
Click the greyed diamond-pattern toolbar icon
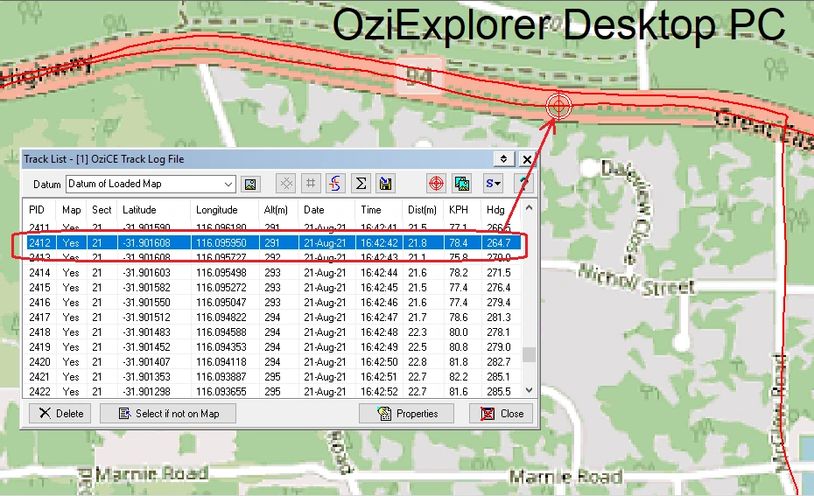click(286, 183)
